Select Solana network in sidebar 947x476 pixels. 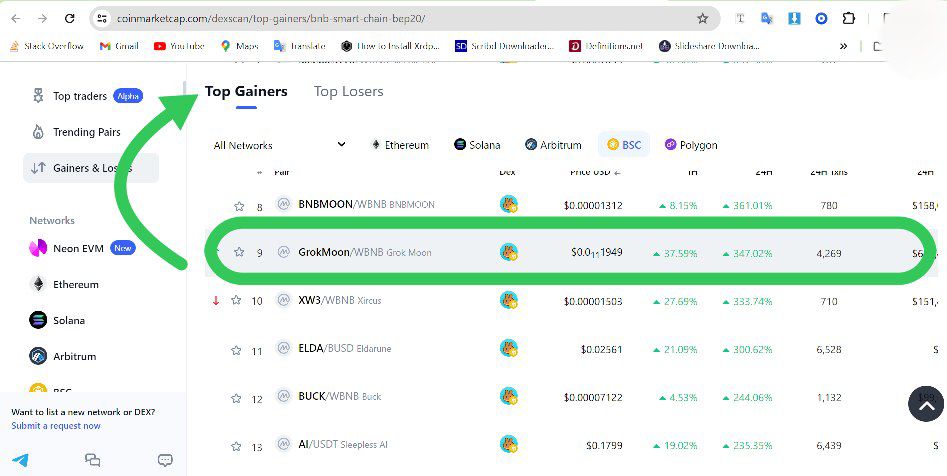(x=57, y=320)
